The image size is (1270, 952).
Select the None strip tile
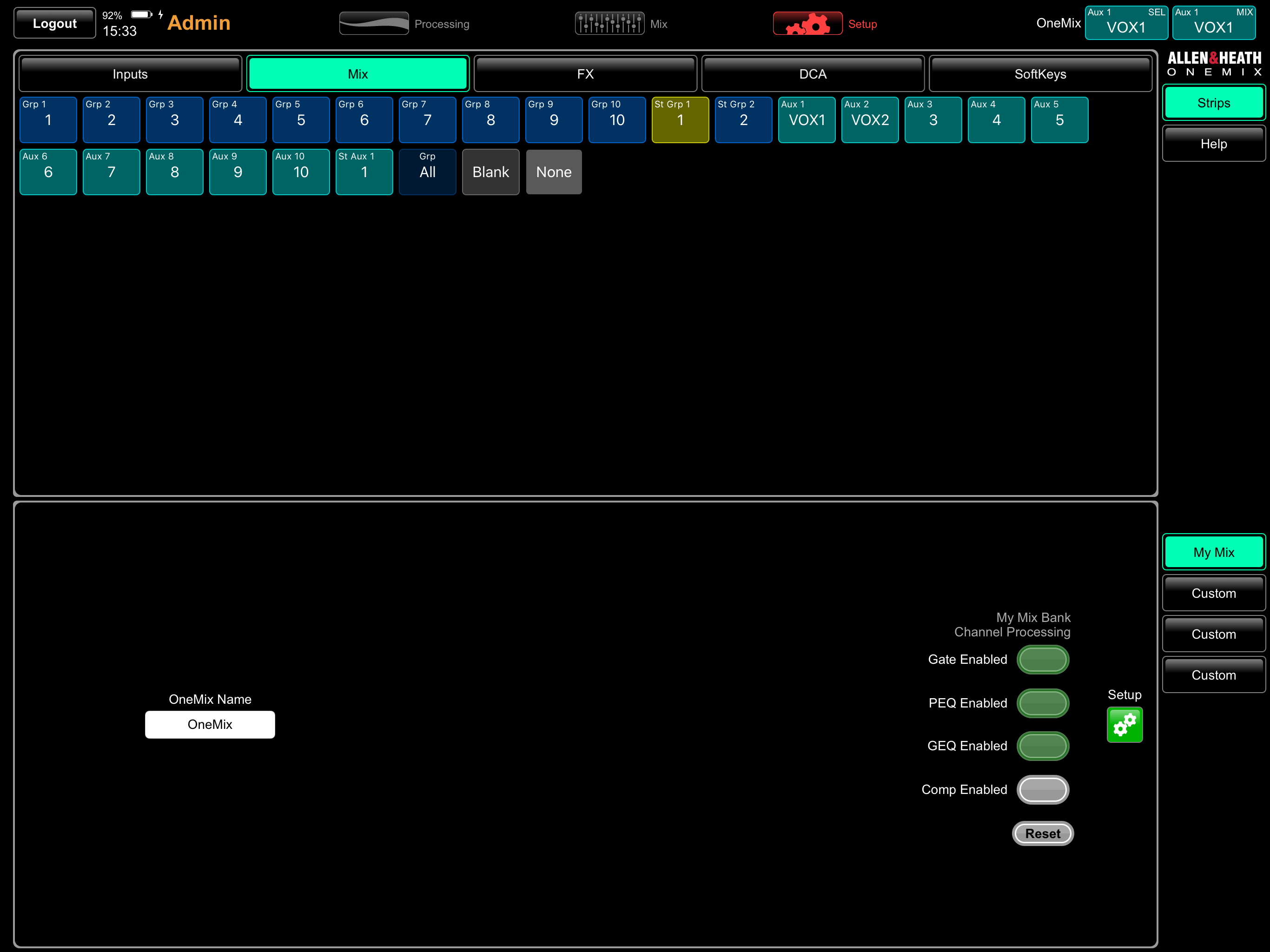pos(554,172)
